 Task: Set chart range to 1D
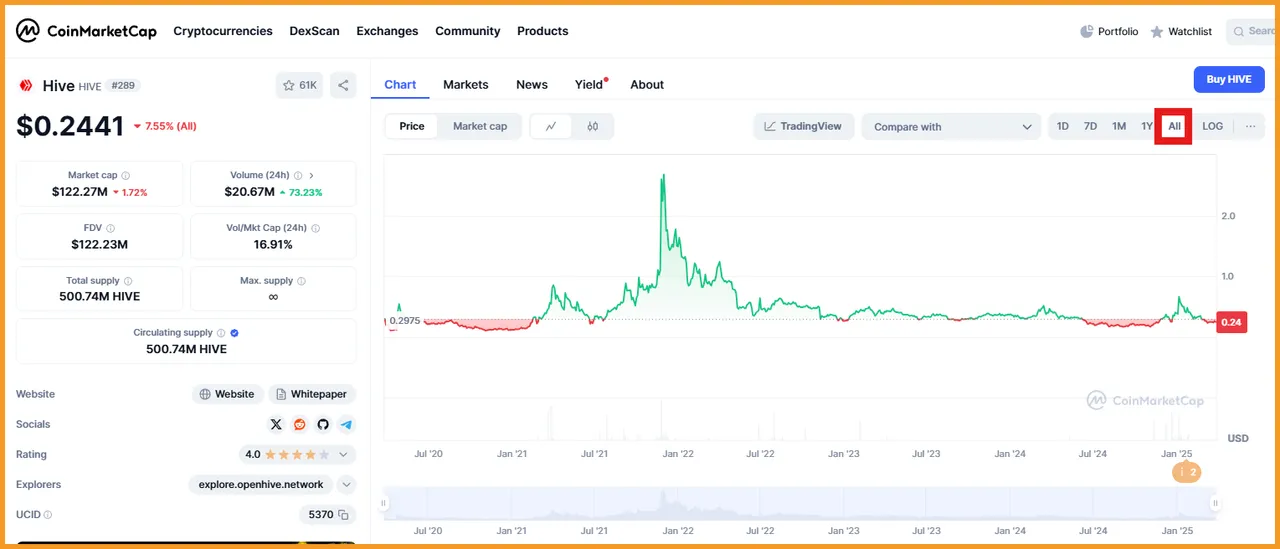pos(1063,126)
